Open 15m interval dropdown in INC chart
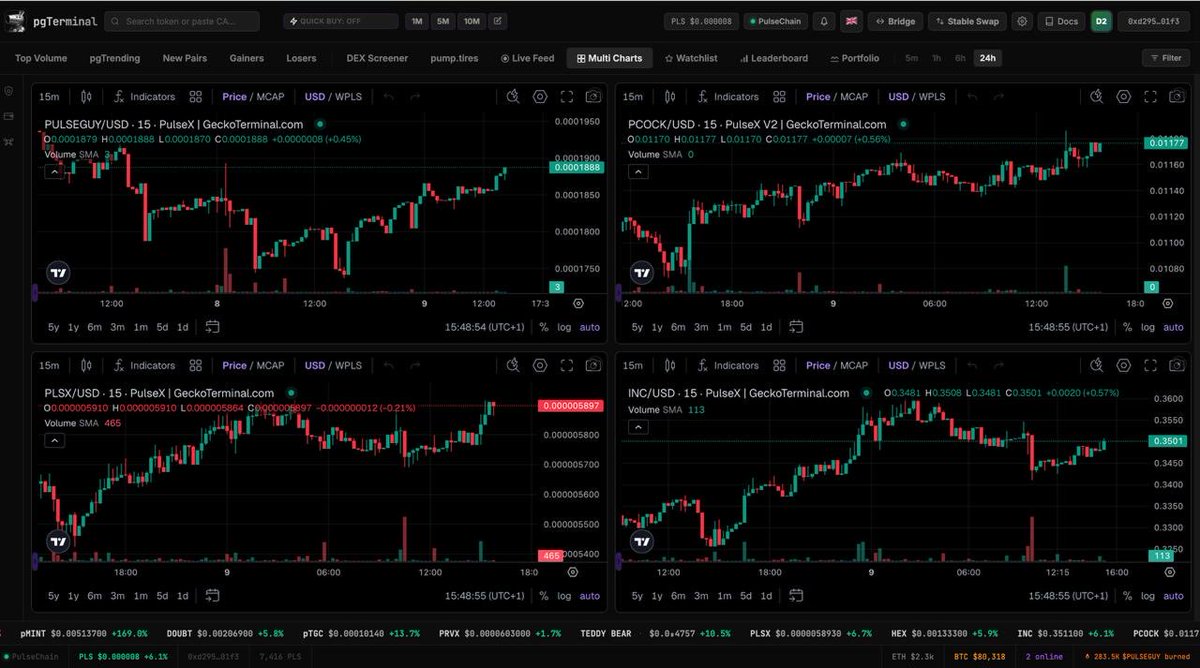This screenshot has width=1200, height=668. (632, 365)
